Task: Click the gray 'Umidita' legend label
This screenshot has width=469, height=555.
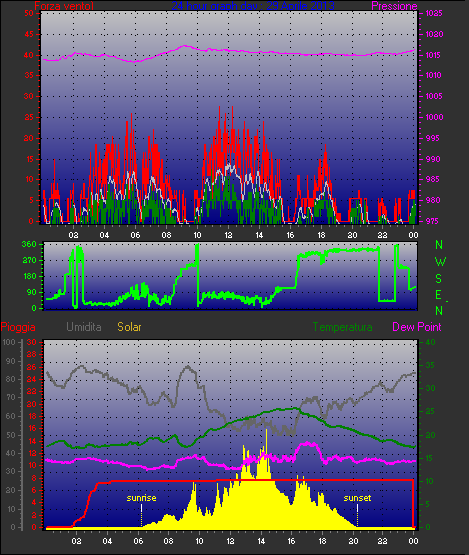Action: 84,327
